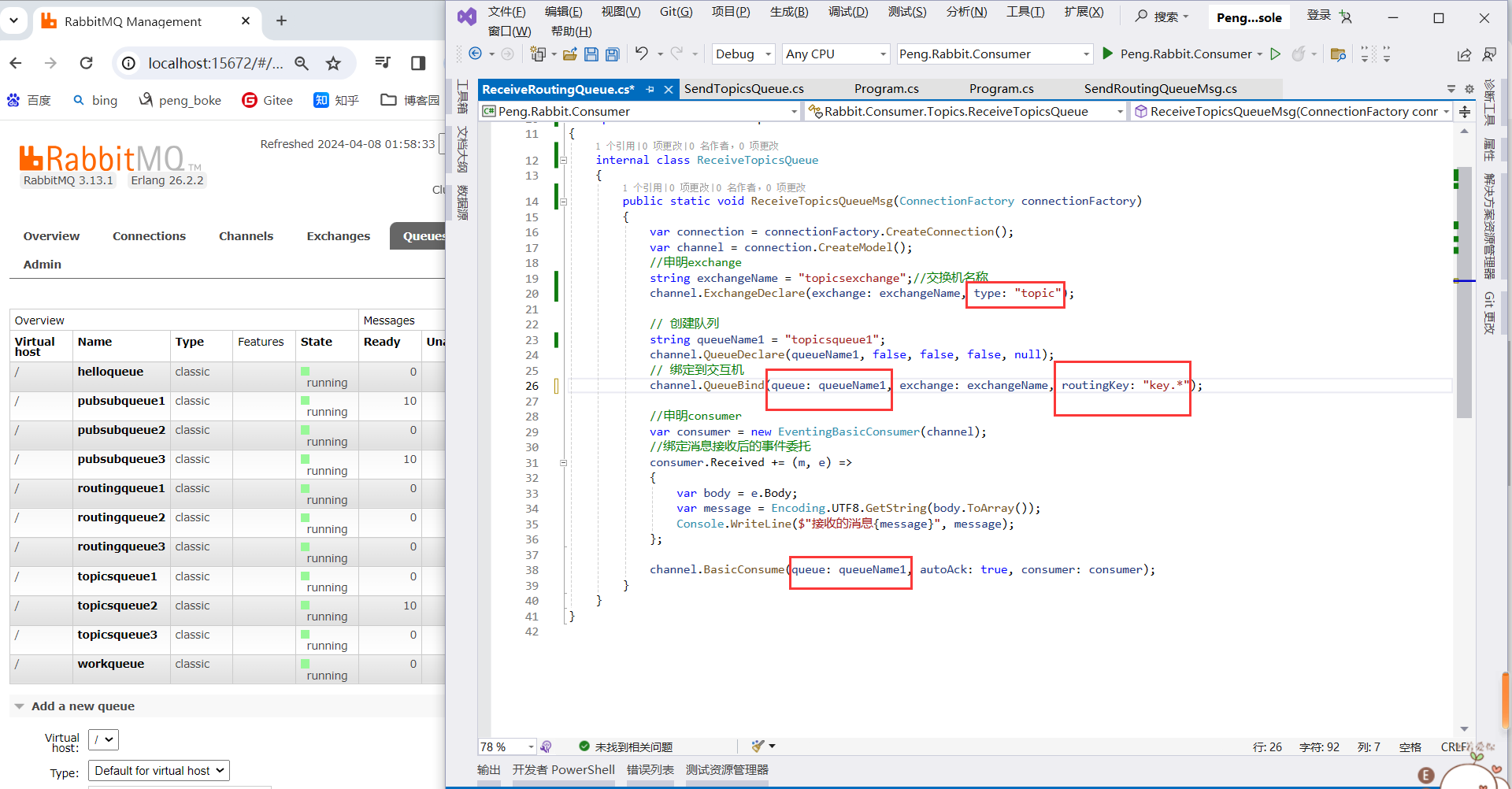Open the queue Type dropdown Default for virtual host

click(x=158, y=770)
